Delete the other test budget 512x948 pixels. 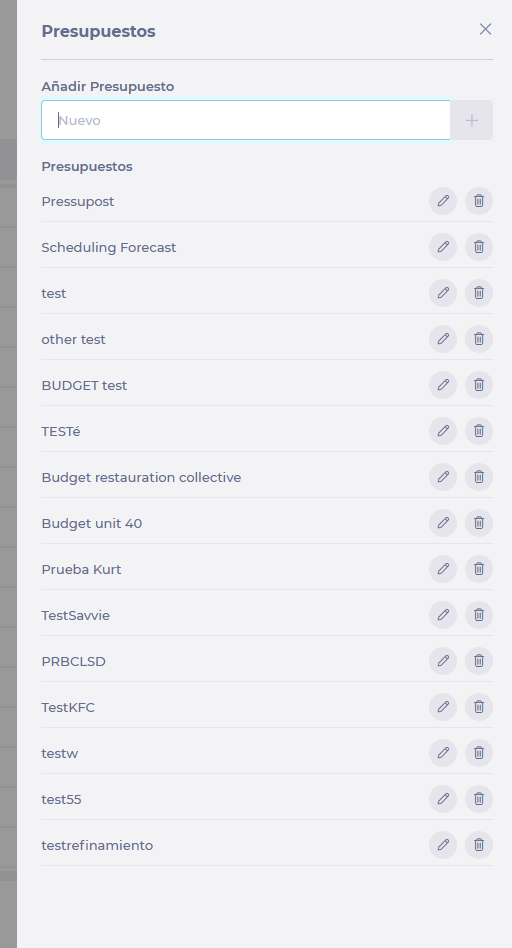479,339
